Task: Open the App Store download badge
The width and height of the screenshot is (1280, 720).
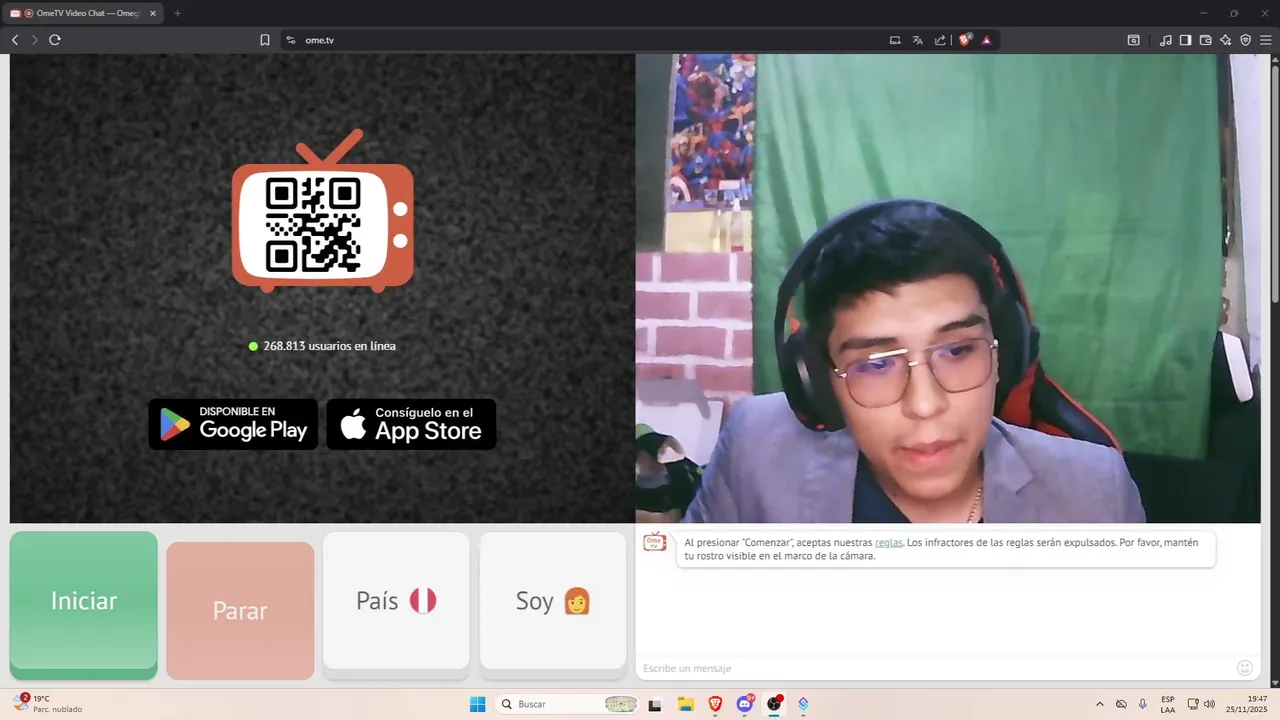Action: coord(411,424)
